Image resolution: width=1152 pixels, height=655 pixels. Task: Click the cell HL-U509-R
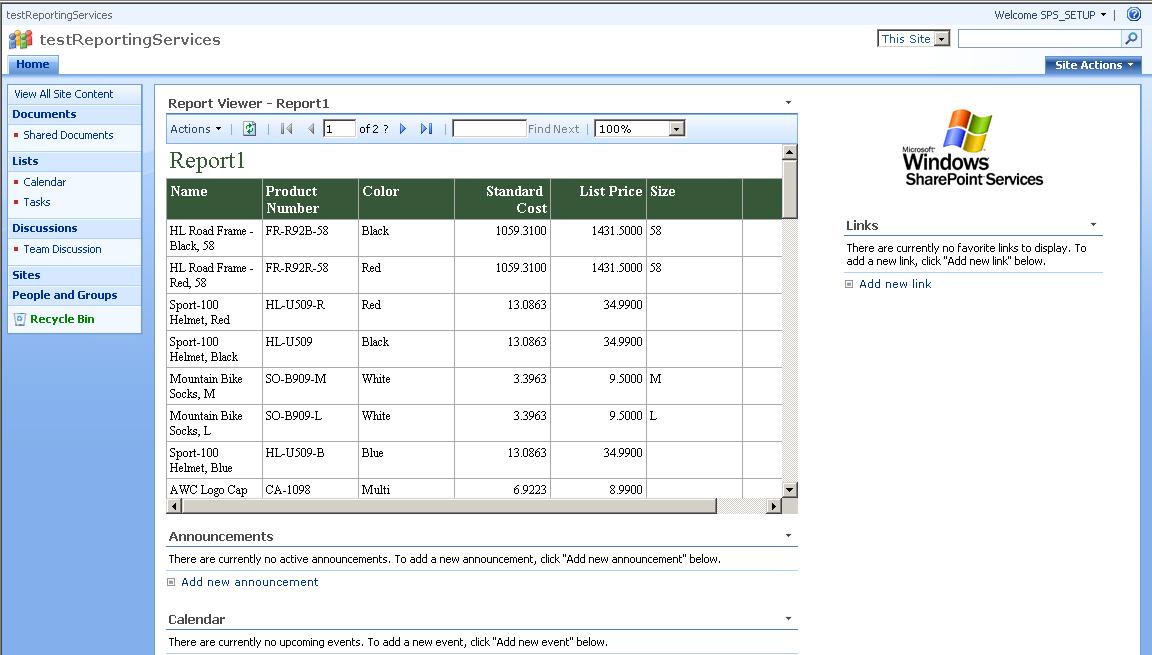point(310,312)
